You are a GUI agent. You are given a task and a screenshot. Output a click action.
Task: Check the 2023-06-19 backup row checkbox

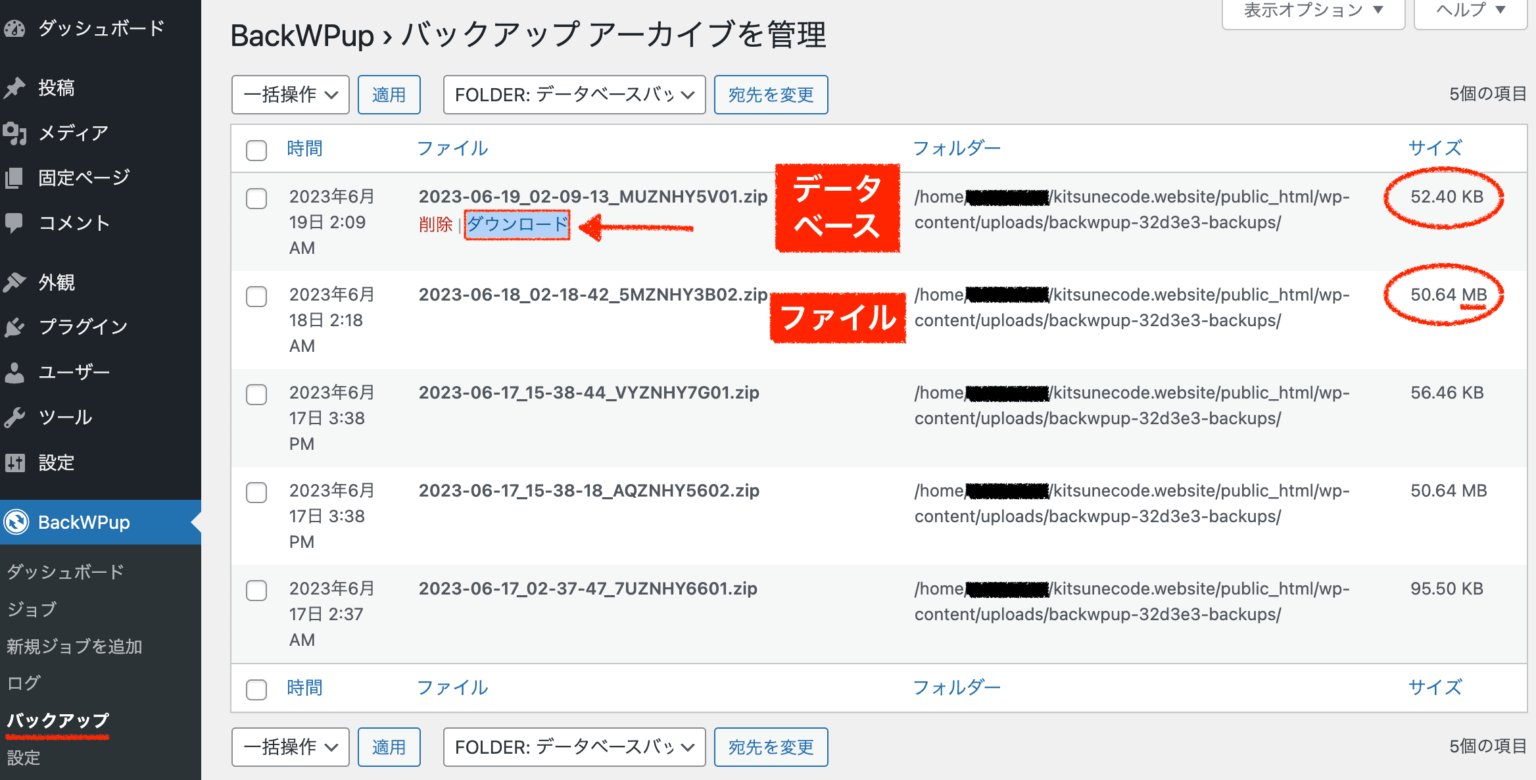[256, 198]
